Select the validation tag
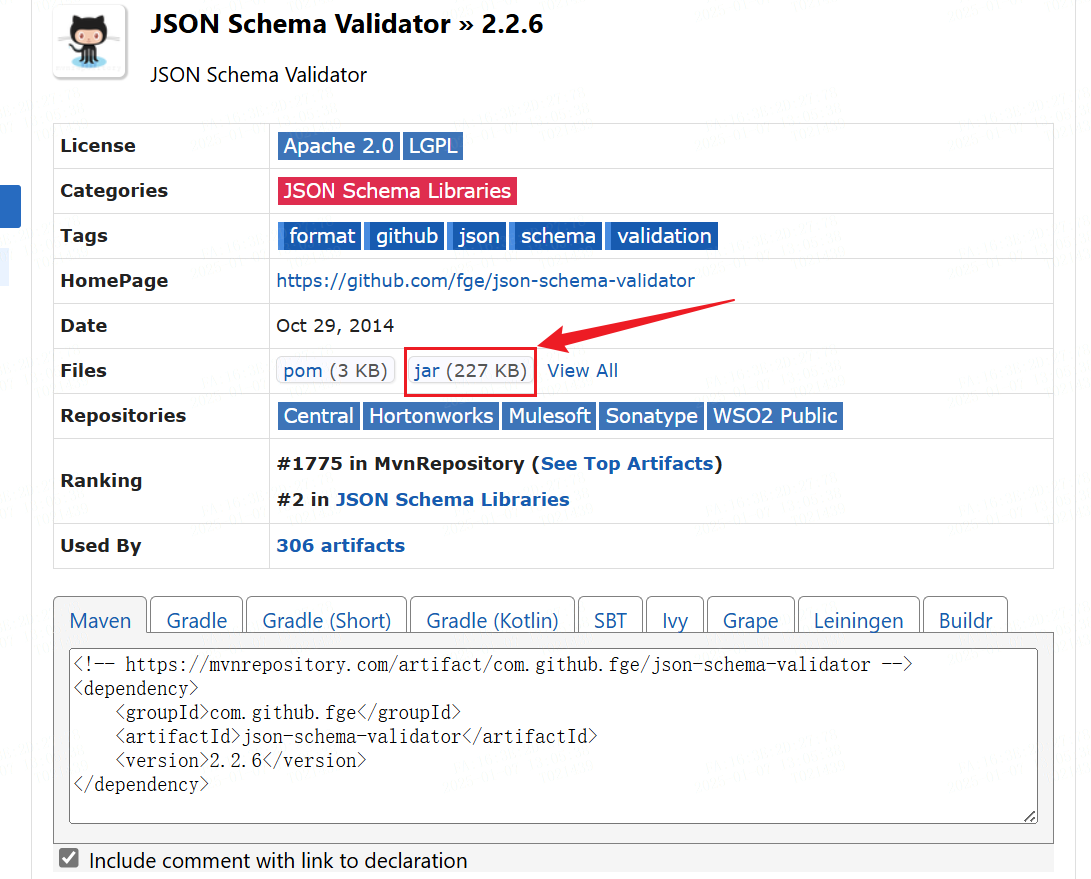1091x879 pixels. click(662, 236)
